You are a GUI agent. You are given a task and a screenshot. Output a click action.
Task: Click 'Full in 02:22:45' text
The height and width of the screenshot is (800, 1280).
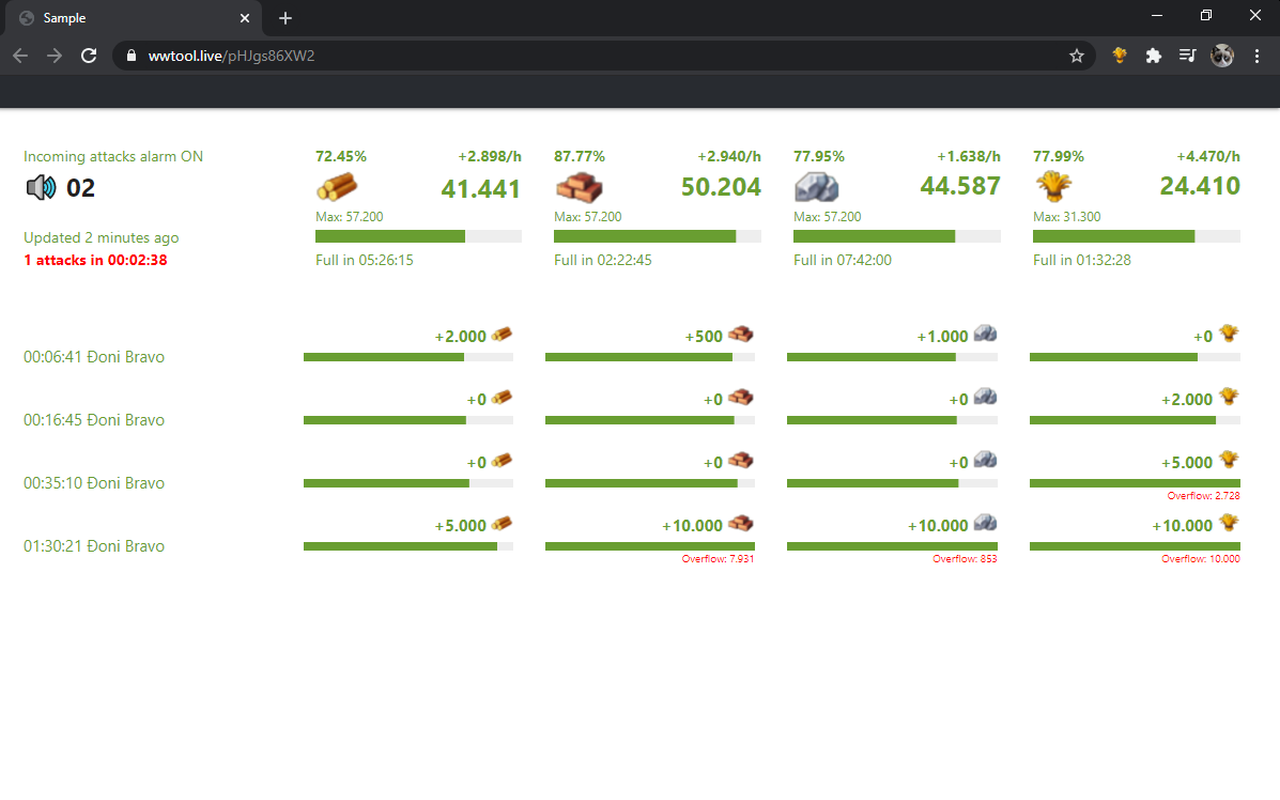[x=603, y=260]
